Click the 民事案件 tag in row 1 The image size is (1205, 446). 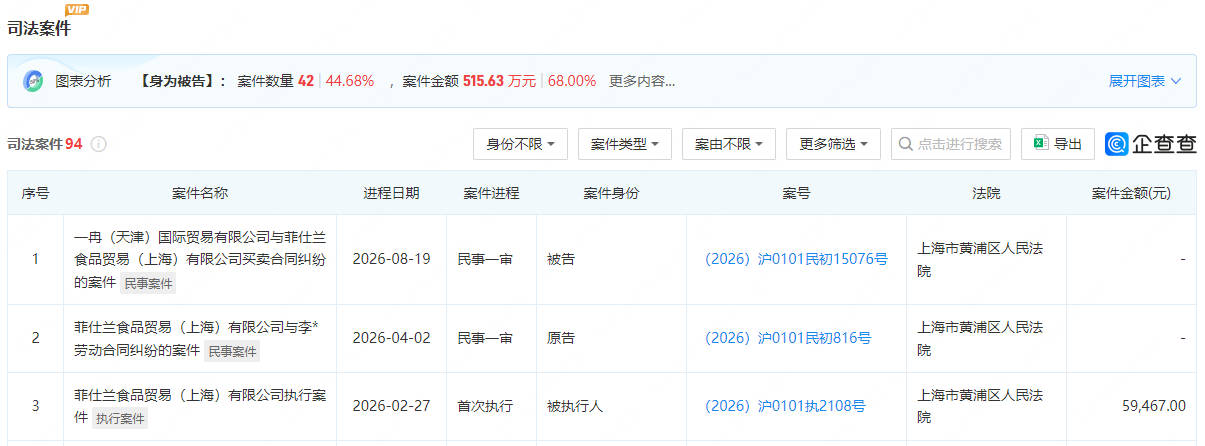pos(148,284)
